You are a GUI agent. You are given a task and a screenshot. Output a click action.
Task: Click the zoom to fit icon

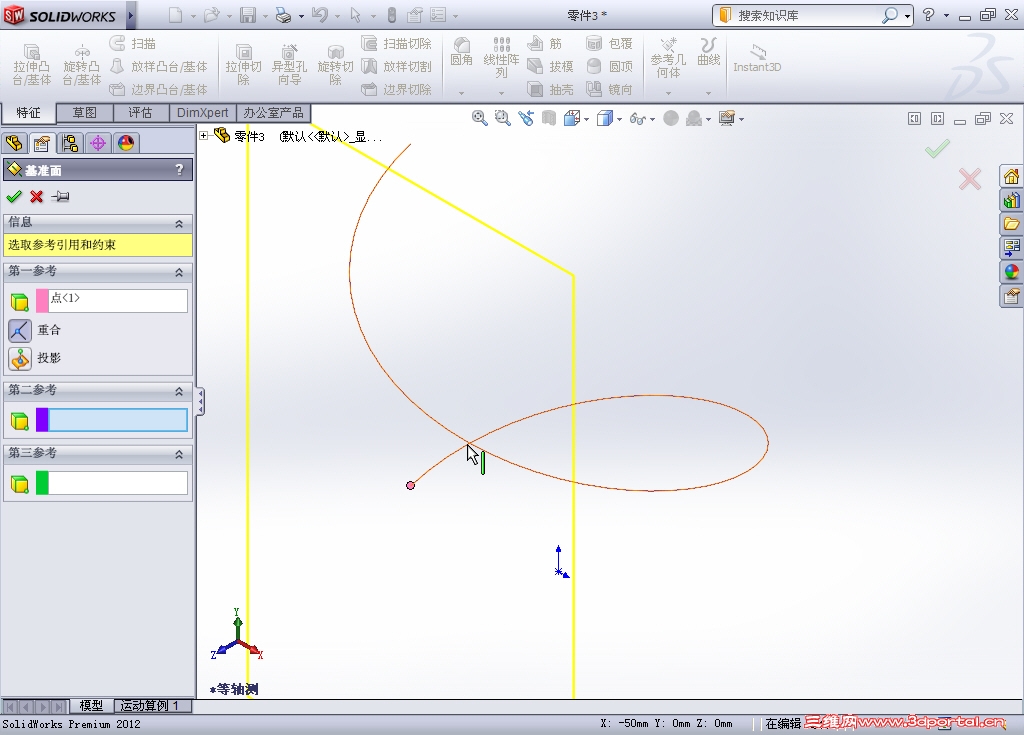point(480,118)
